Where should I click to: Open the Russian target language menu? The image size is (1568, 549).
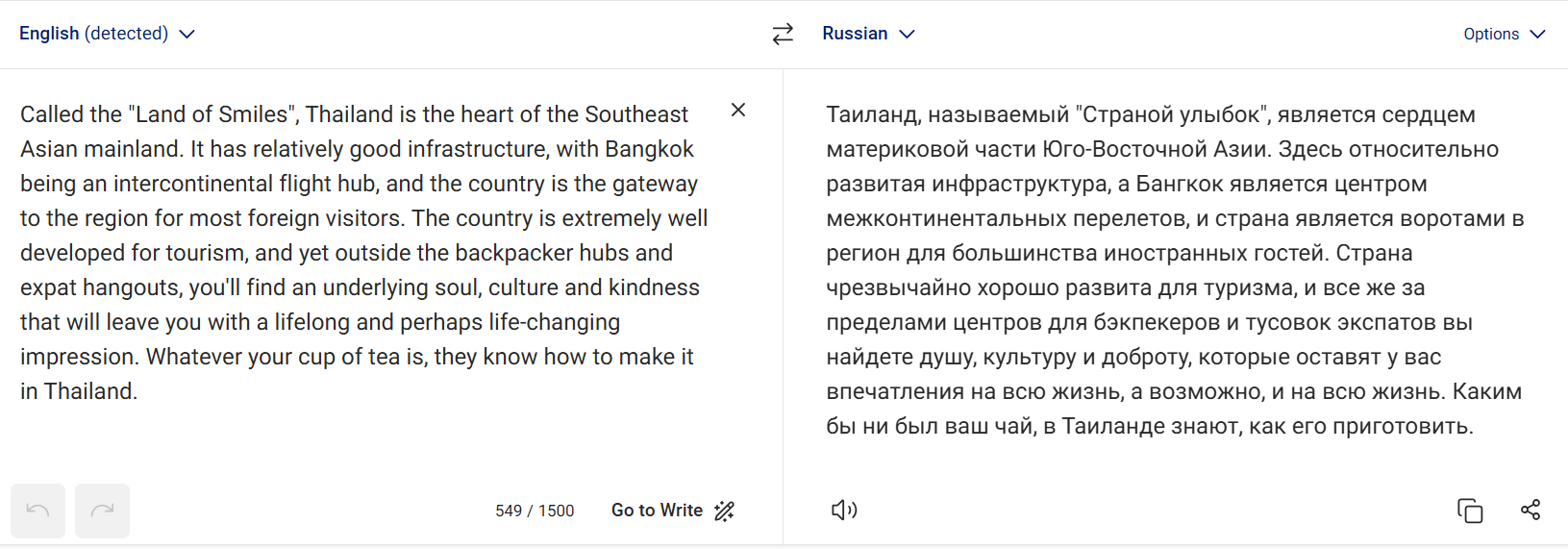click(x=855, y=34)
